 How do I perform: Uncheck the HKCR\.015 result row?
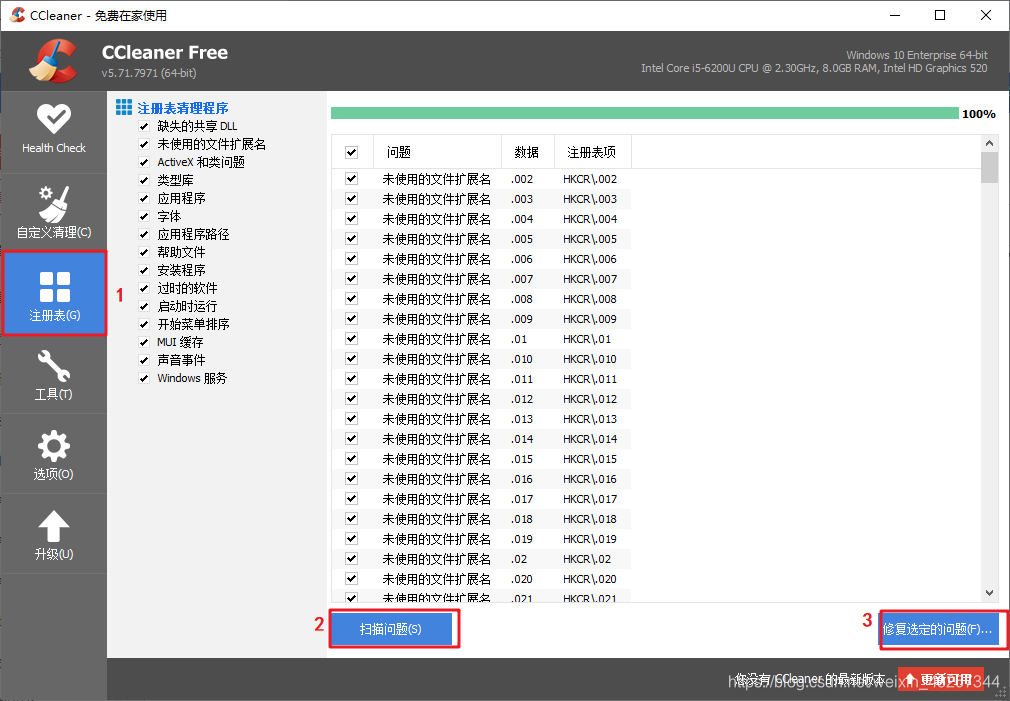[x=352, y=458]
